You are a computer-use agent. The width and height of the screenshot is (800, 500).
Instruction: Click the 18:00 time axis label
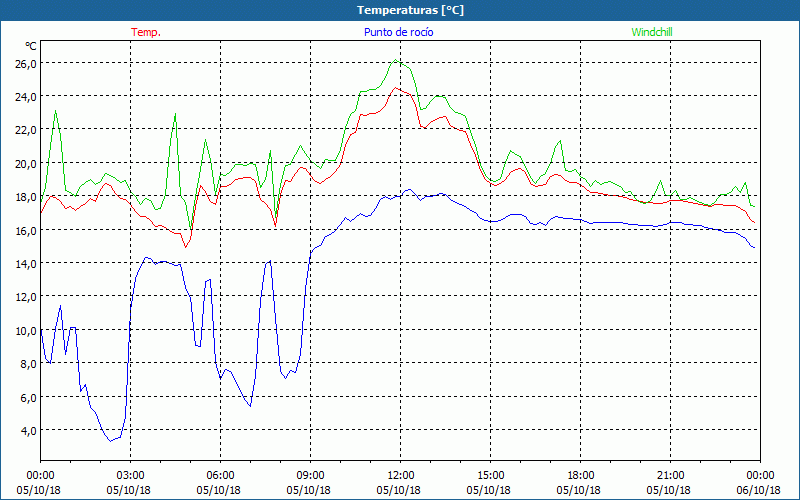581,476
